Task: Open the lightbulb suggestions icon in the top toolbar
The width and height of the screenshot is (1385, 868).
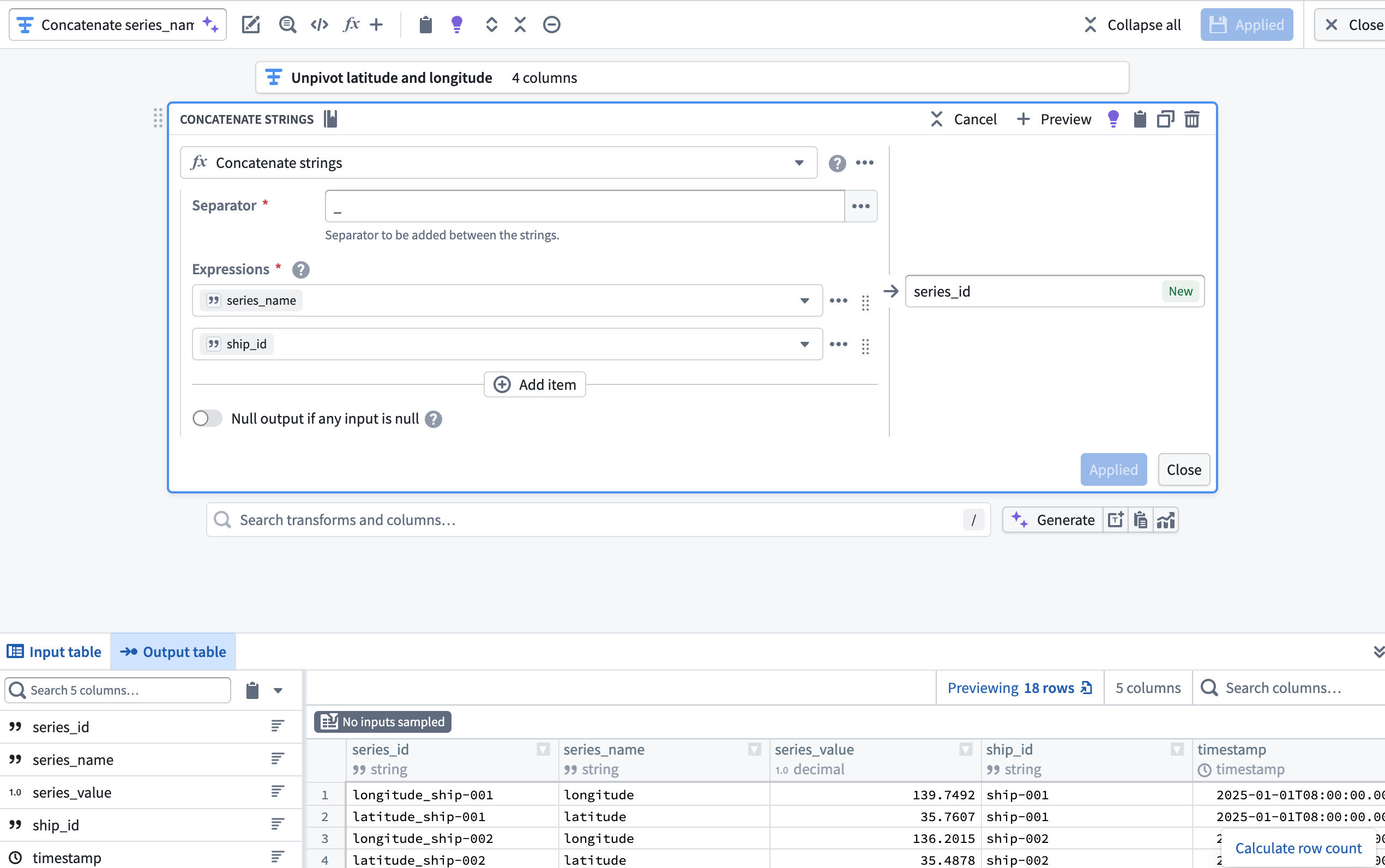Action: [456, 24]
